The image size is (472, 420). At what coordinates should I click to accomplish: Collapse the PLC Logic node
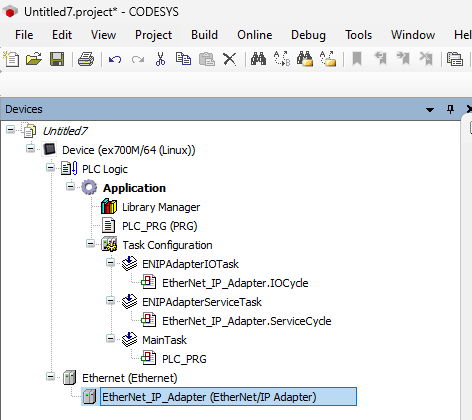click(x=50, y=168)
